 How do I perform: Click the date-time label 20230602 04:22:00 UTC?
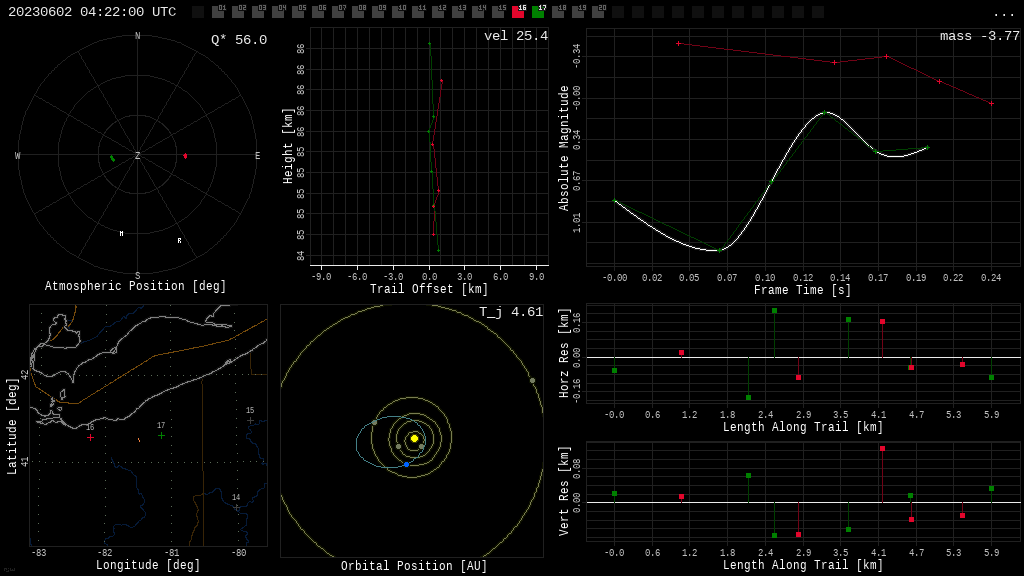coord(92,12)
